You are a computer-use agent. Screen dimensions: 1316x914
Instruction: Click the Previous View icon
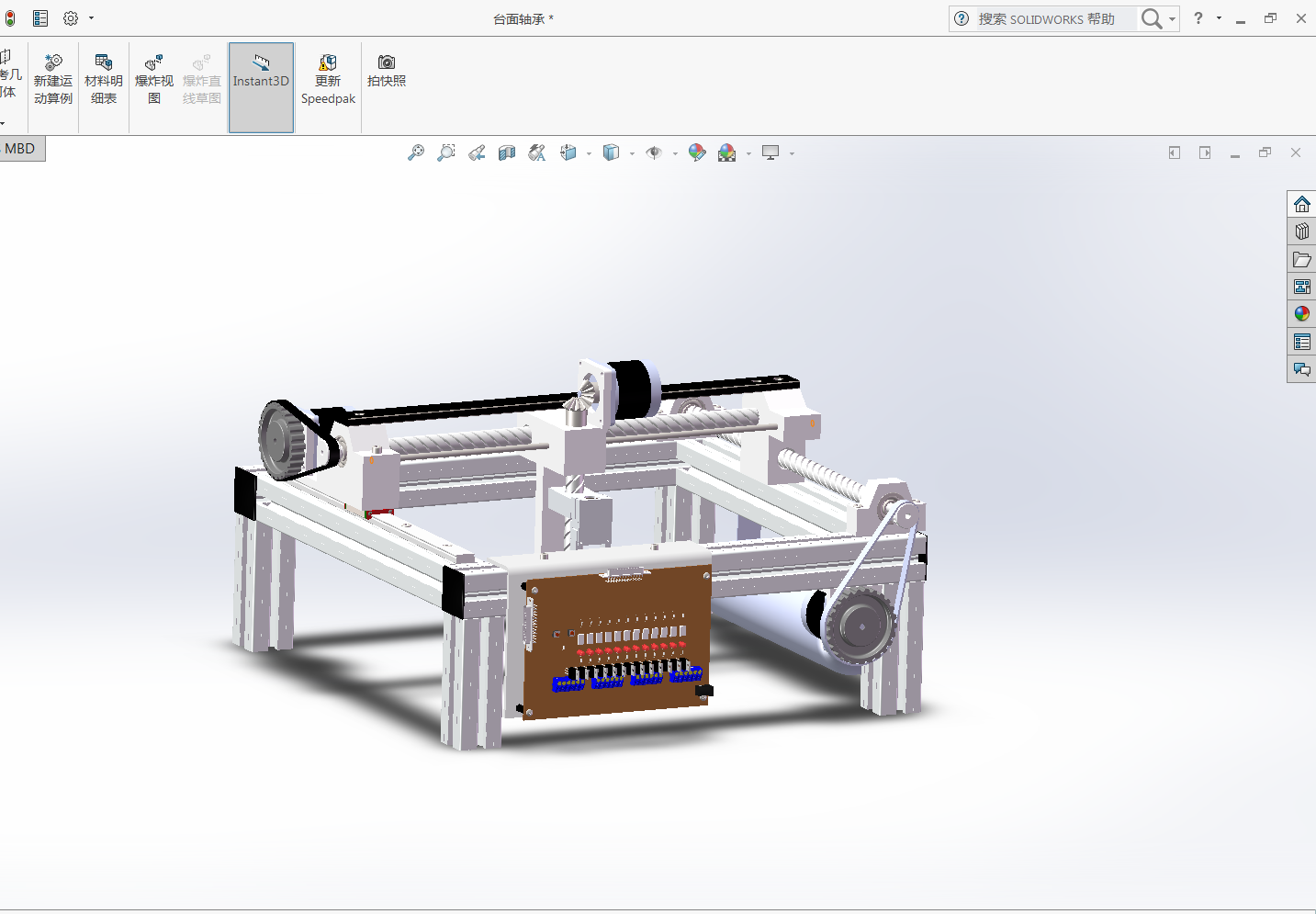coord(477,152)
